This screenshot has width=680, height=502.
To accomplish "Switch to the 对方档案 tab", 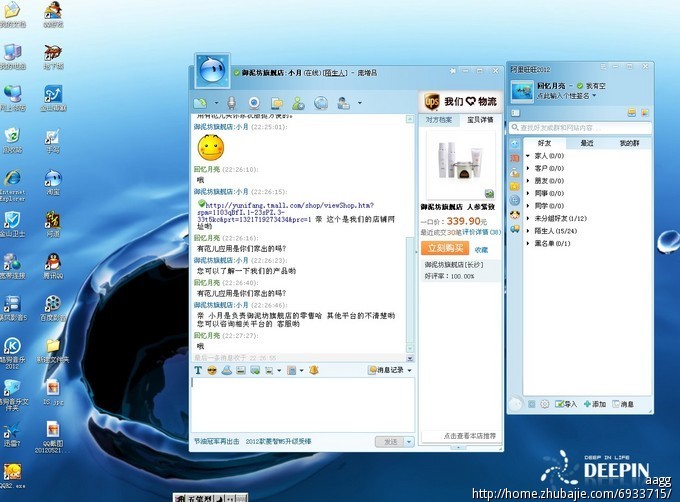I will [x=438, y=120].
